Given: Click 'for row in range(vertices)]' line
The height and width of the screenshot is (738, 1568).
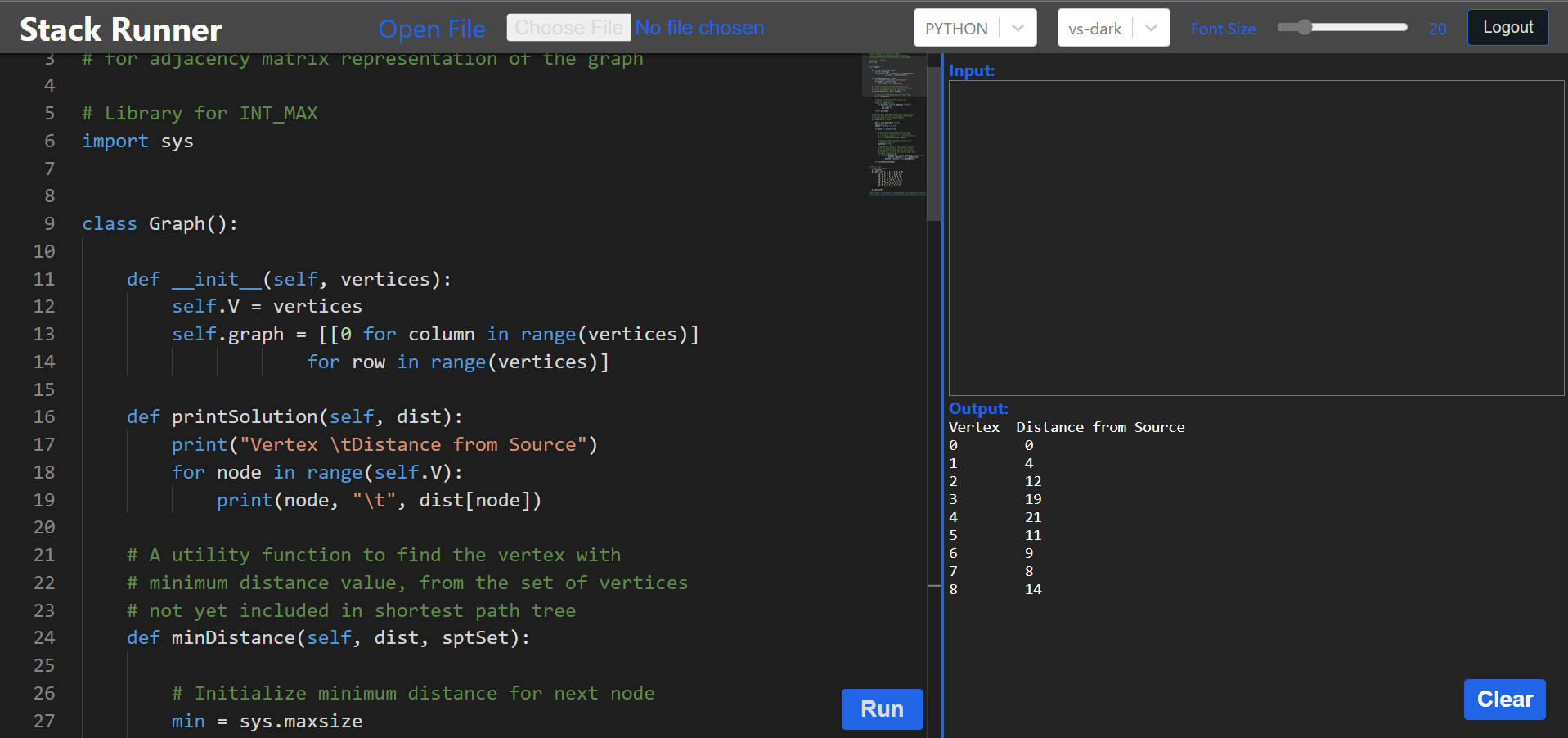Looking at the screenshot, I should coord(458,362).
